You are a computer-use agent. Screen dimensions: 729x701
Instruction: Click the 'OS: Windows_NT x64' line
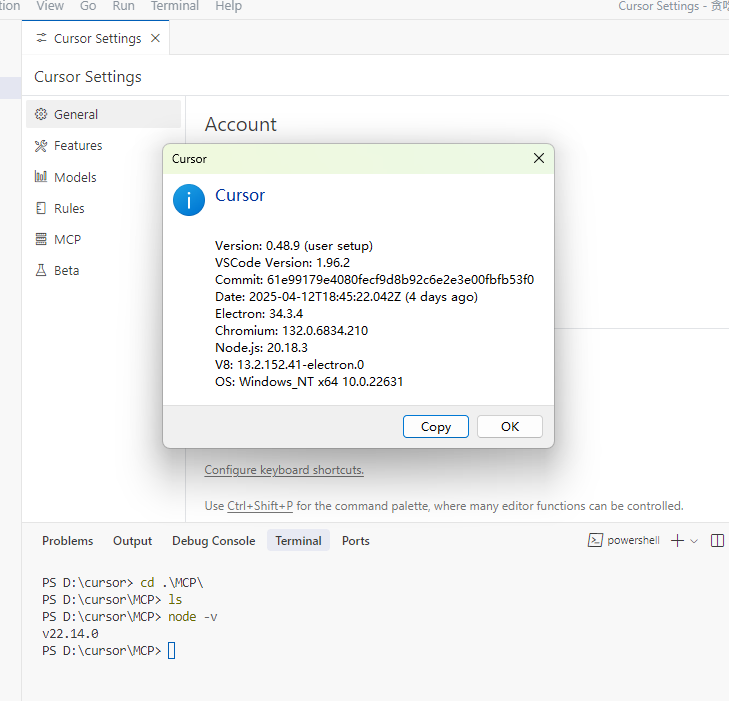(x=309, y=382)
